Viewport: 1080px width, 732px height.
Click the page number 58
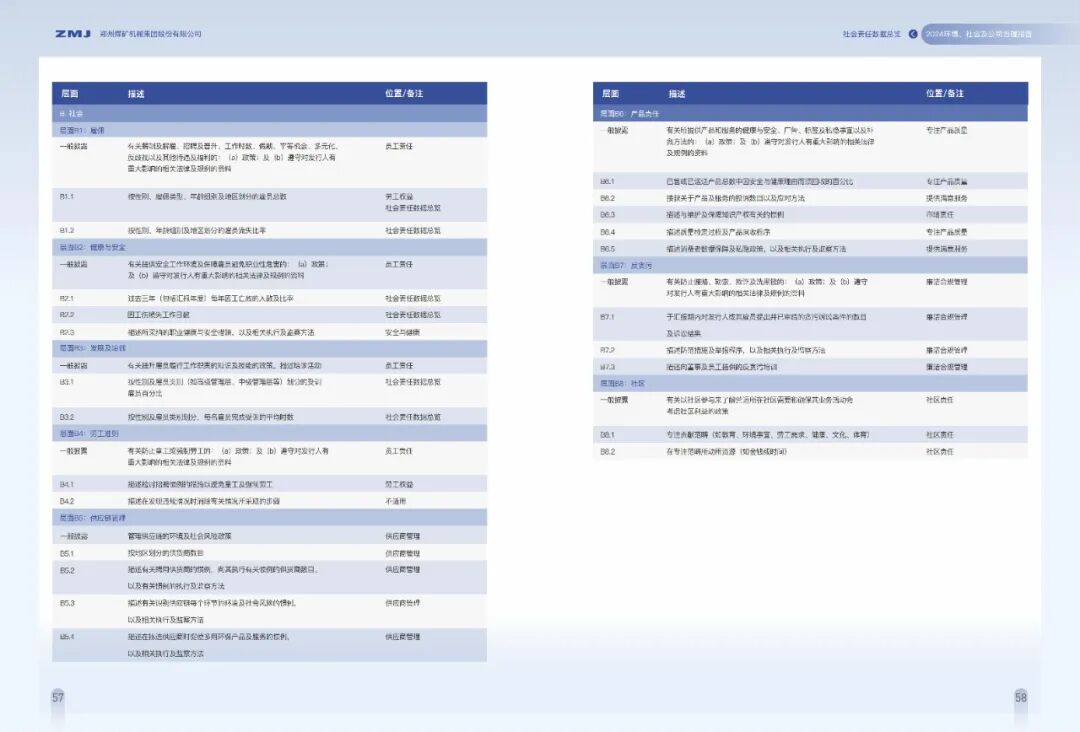[x=1021, y=697]
